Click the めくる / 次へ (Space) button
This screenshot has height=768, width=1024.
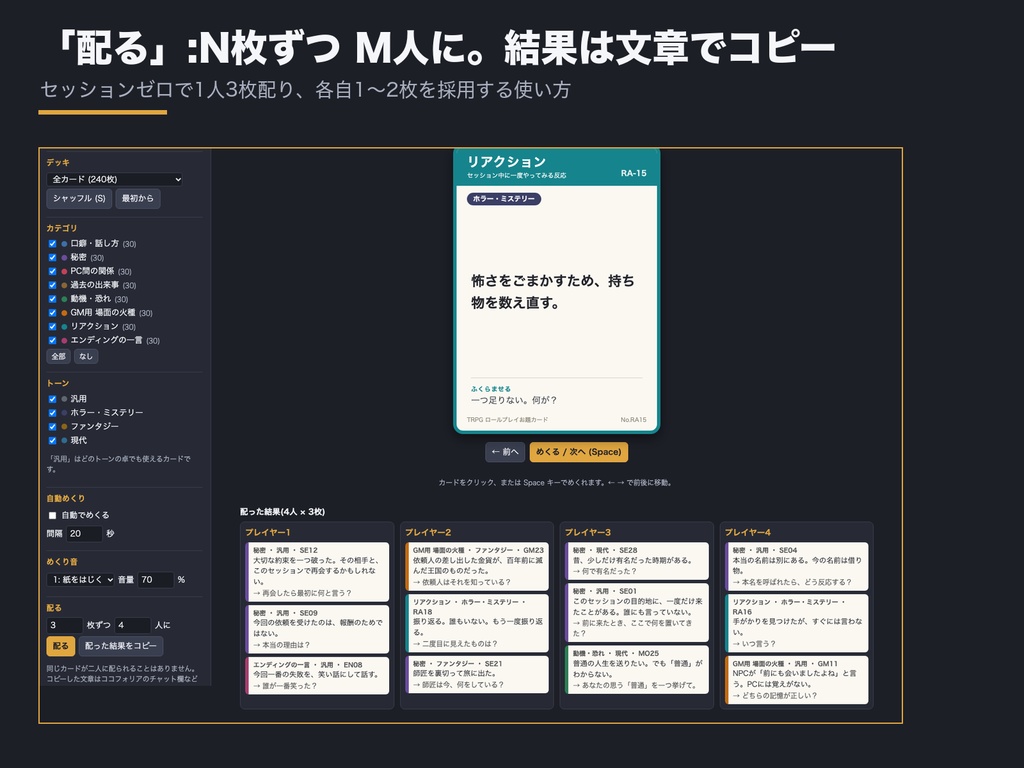click(x=579, y=452)
